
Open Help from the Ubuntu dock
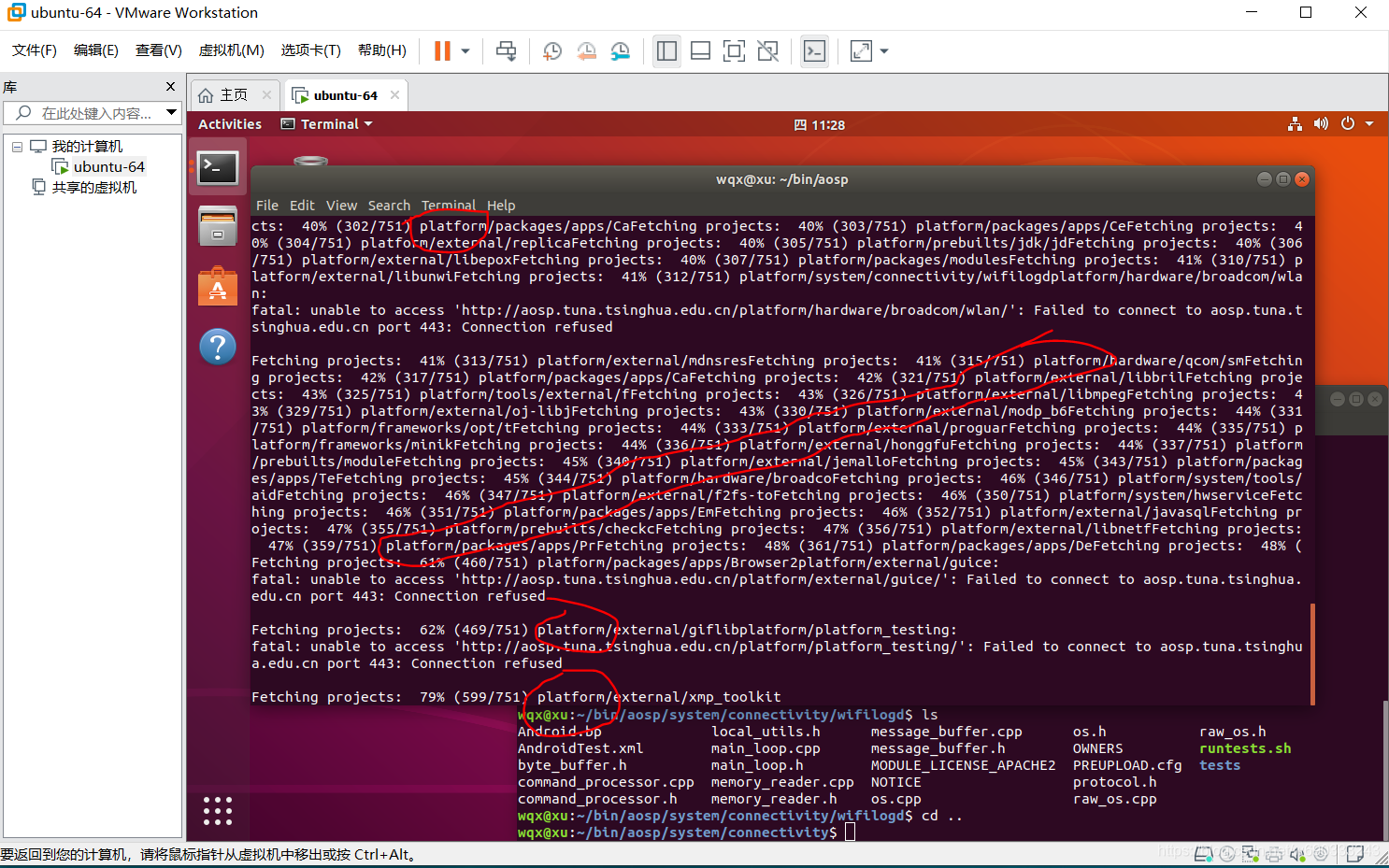tap(218, 347)
